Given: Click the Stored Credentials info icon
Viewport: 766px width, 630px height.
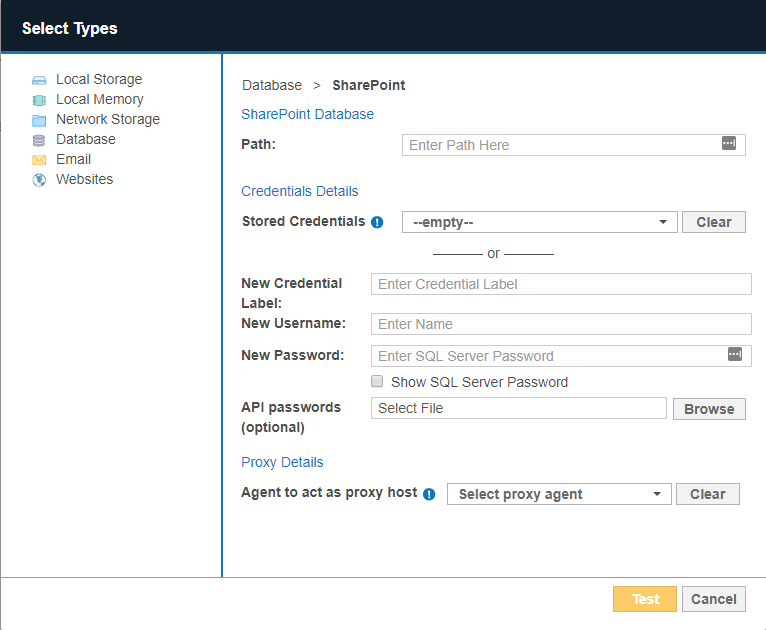Looking at the screenshot, I should tap(377, 222).
